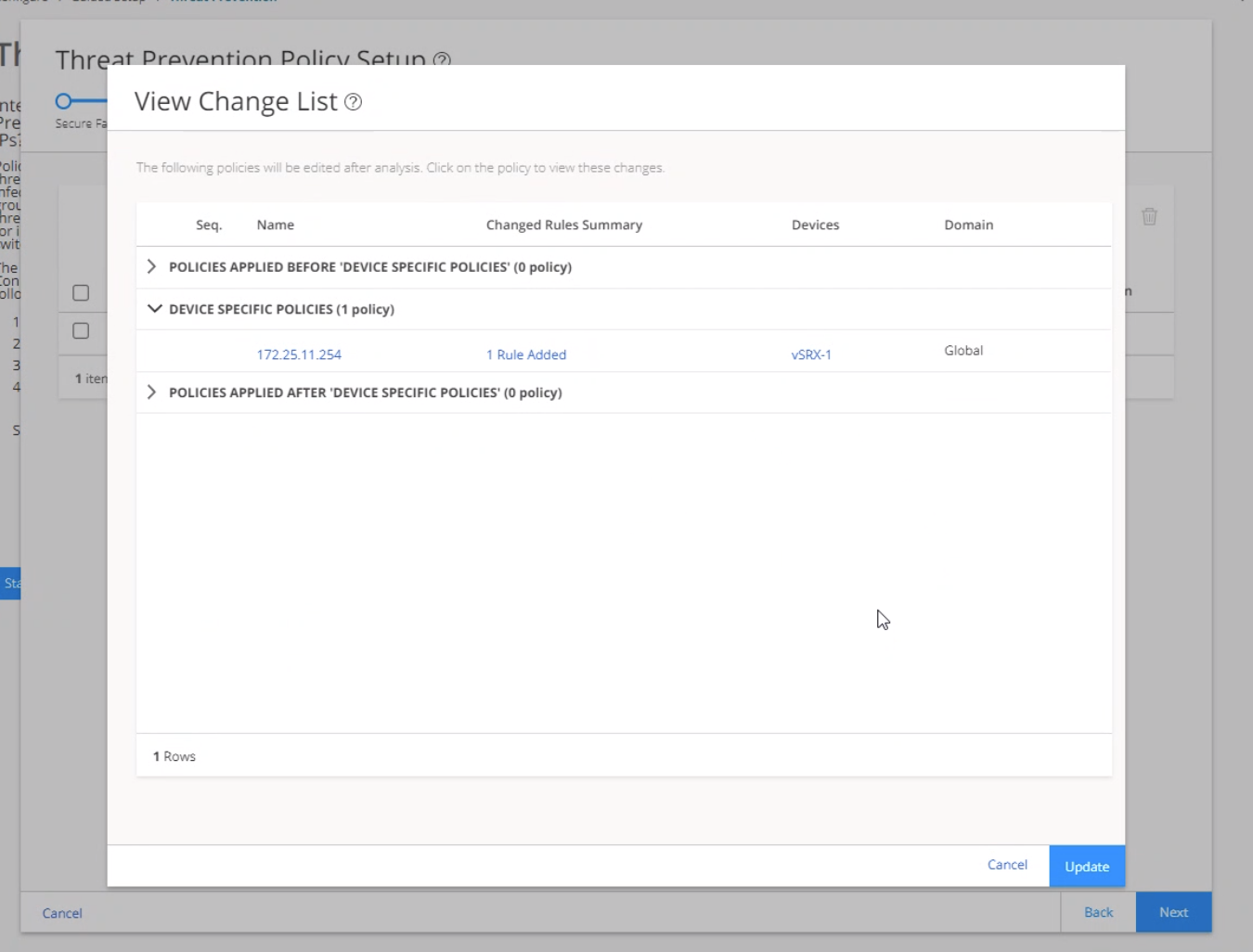Cancel the Threat Prevention Policy Setup wizard
Screen dimensions: 1253x952
point(61,913)
